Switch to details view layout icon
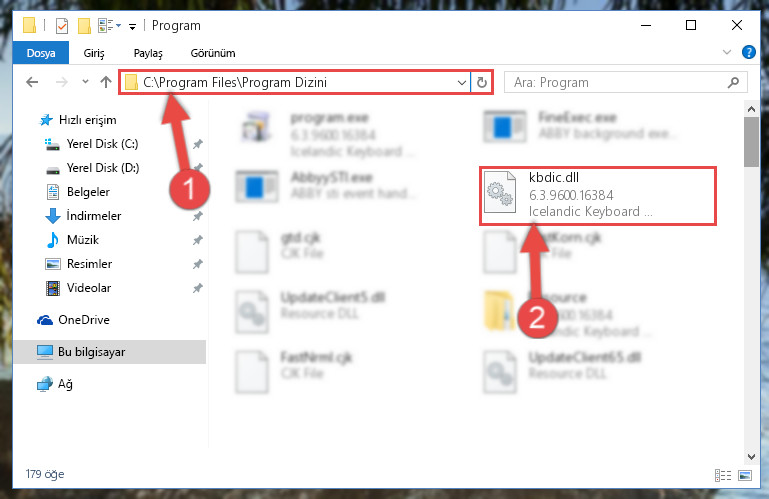Viewport: 769px width, 499px height. pos(723,475)
